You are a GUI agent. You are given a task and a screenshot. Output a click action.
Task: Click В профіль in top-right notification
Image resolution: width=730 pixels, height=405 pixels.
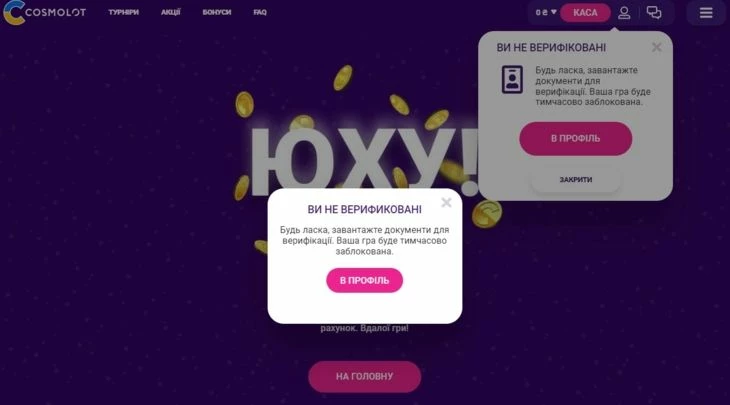[575, 139]
